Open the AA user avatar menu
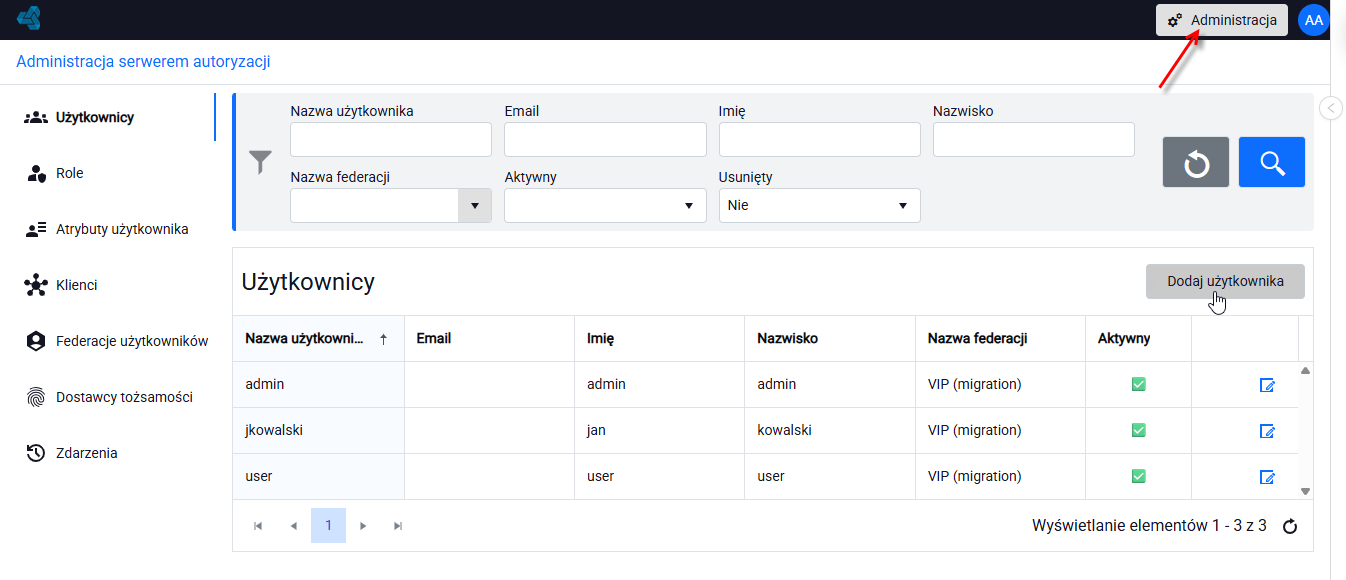 click(1313, 20)
